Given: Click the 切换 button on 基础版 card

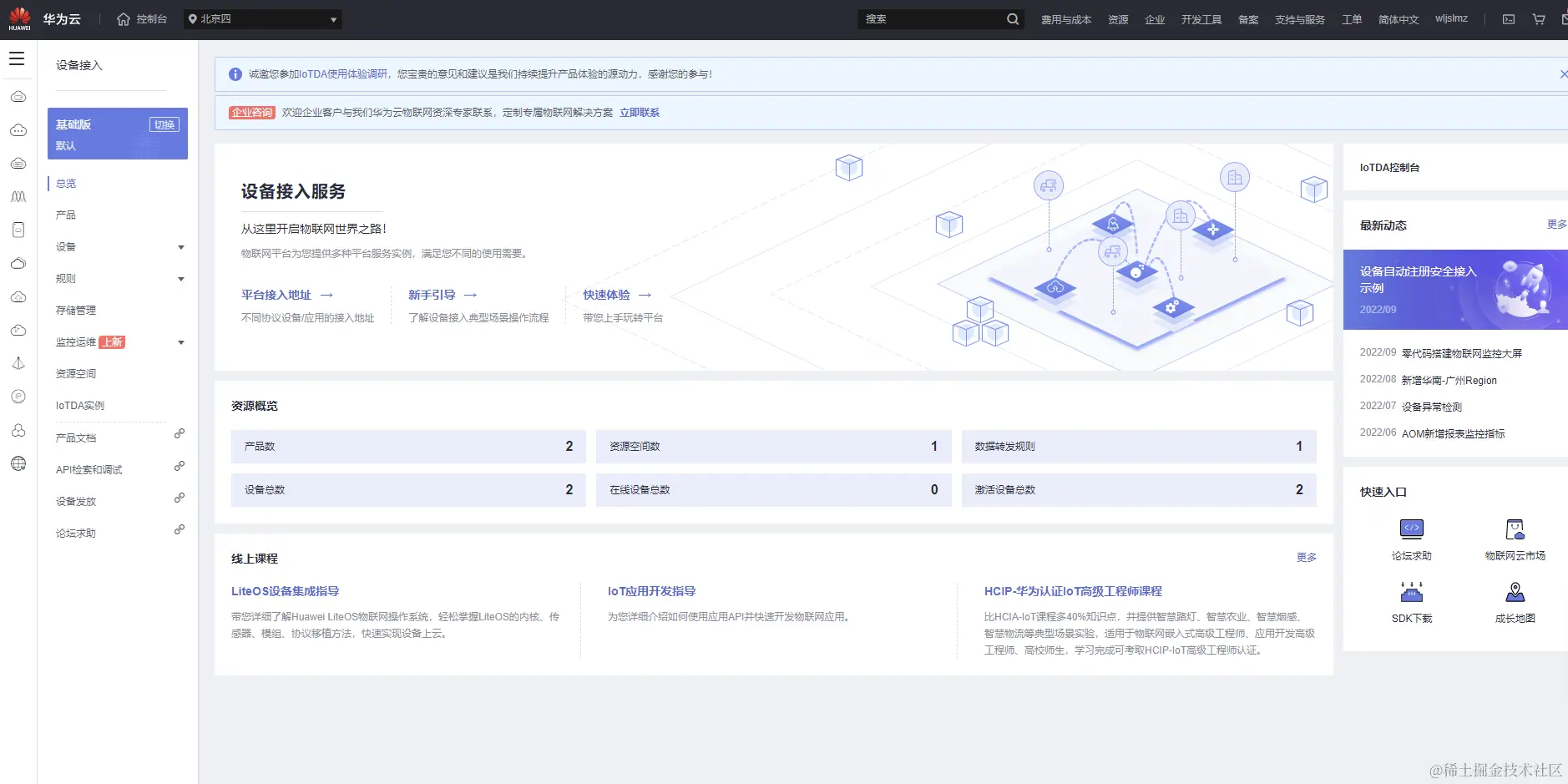Looking at the screenshot, I should 164,124.
